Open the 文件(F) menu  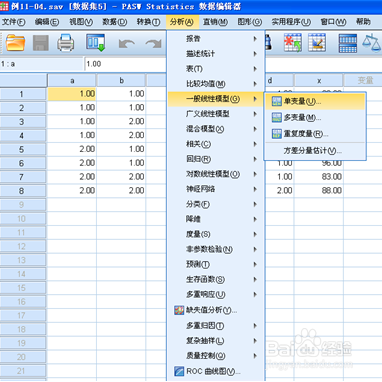(14, 22)
